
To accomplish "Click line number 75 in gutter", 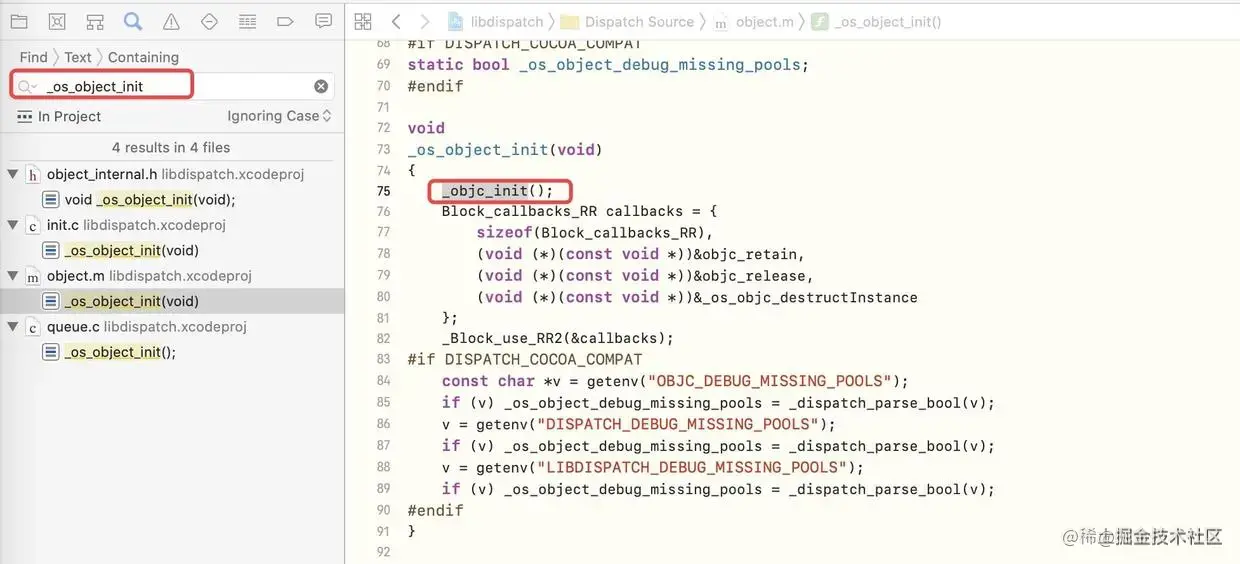I will coord(384,190).
